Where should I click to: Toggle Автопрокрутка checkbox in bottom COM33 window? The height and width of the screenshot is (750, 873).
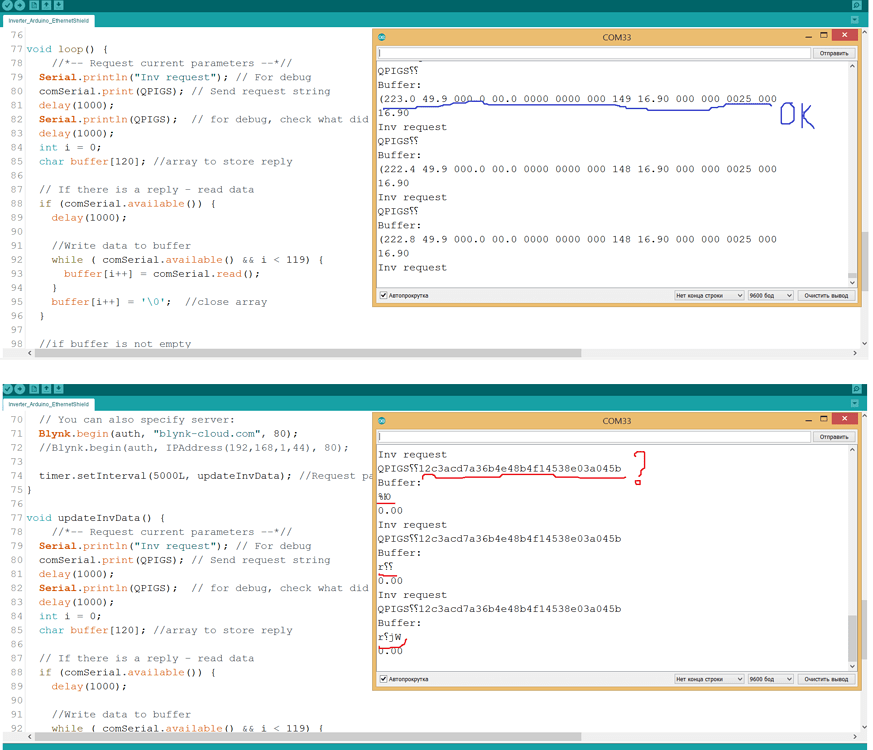[383, 679]
